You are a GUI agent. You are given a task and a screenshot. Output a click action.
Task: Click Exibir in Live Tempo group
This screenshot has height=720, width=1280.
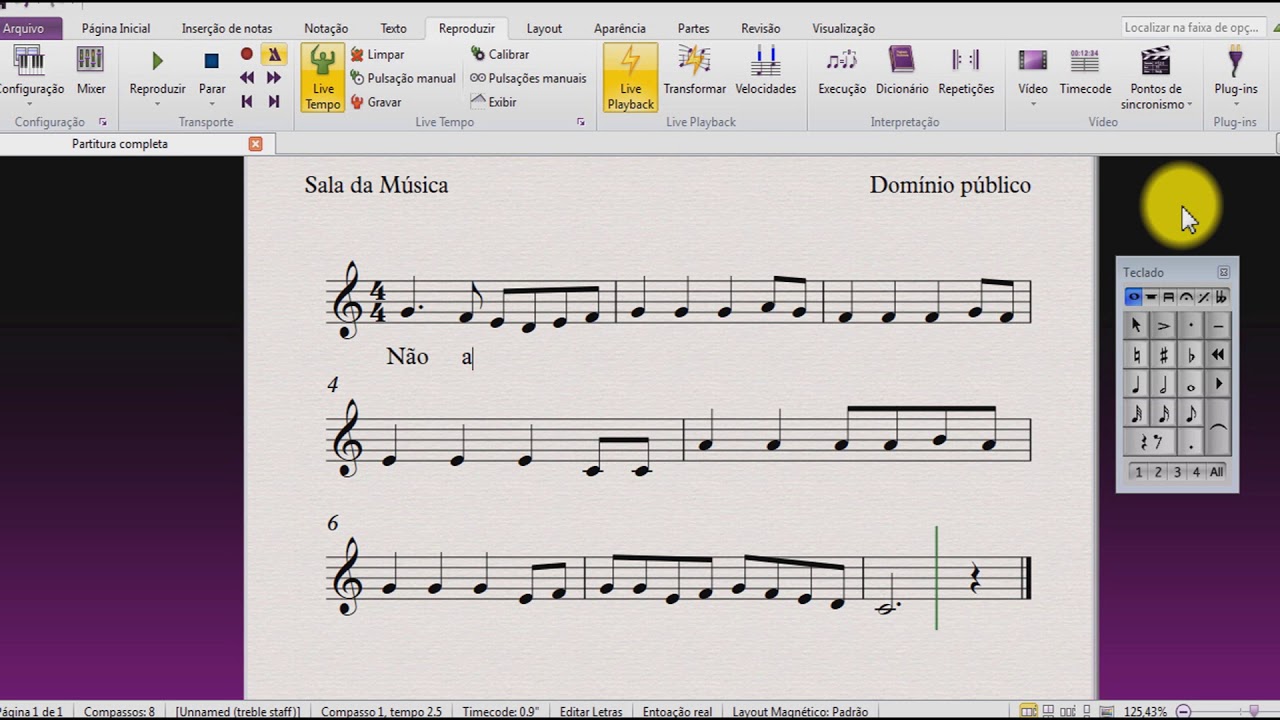[493, 102]
